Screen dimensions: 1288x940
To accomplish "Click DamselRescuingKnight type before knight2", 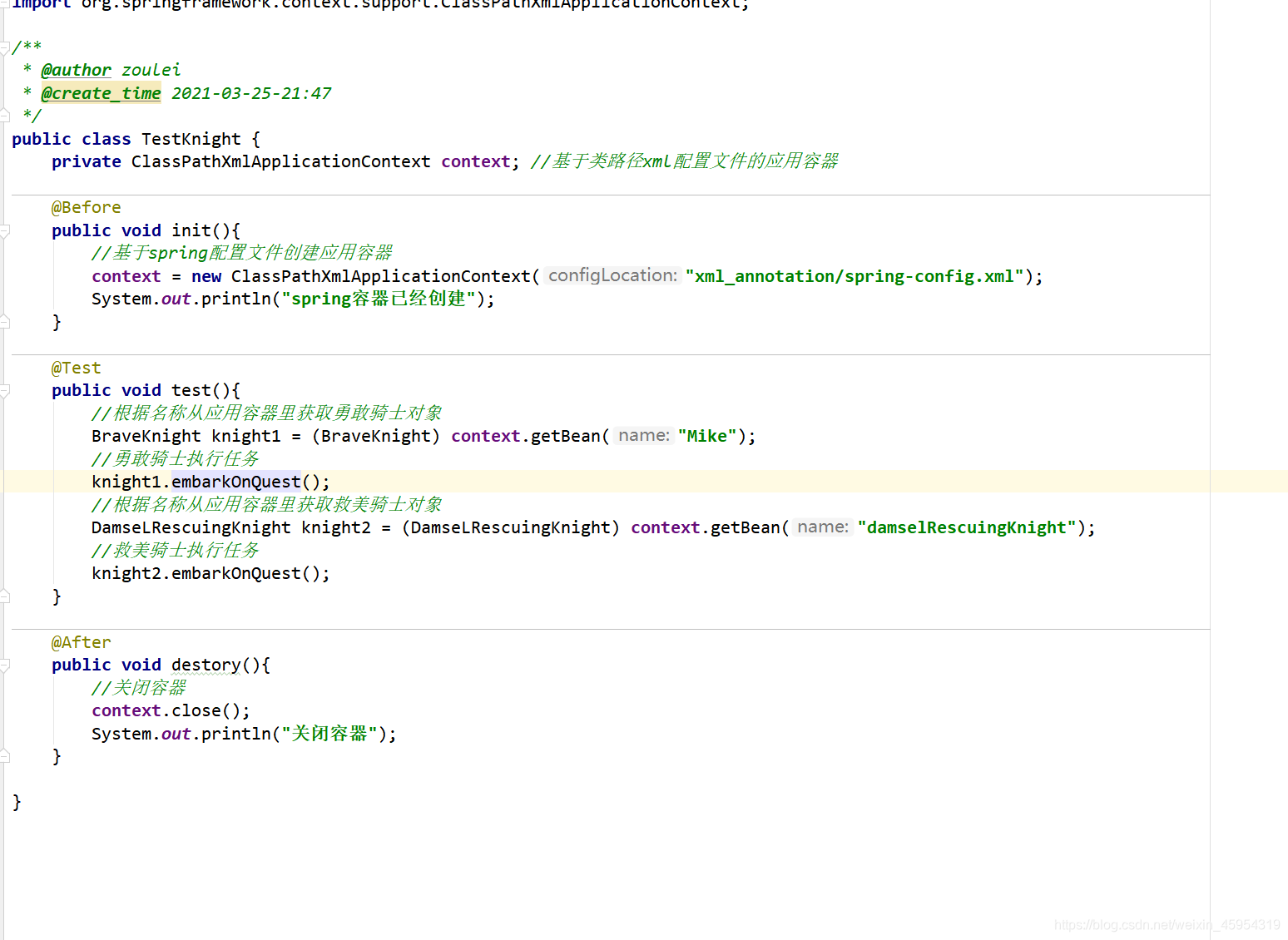I will coord(191,527).
